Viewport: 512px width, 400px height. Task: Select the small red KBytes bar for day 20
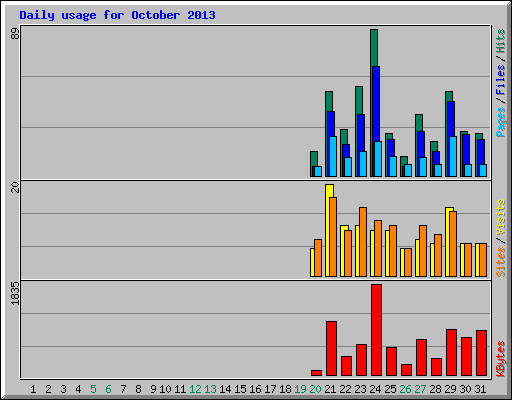click(316, 373)
